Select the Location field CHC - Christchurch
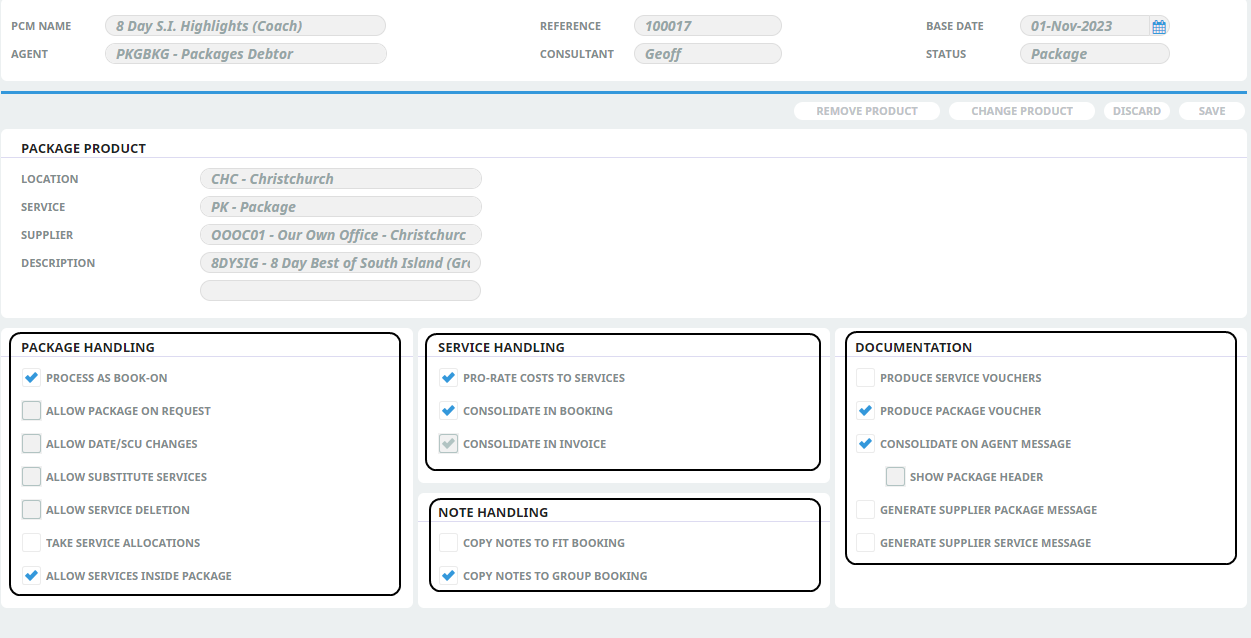Image resolution: width=1251 pixels, height=638 pixels. point(340,179)
